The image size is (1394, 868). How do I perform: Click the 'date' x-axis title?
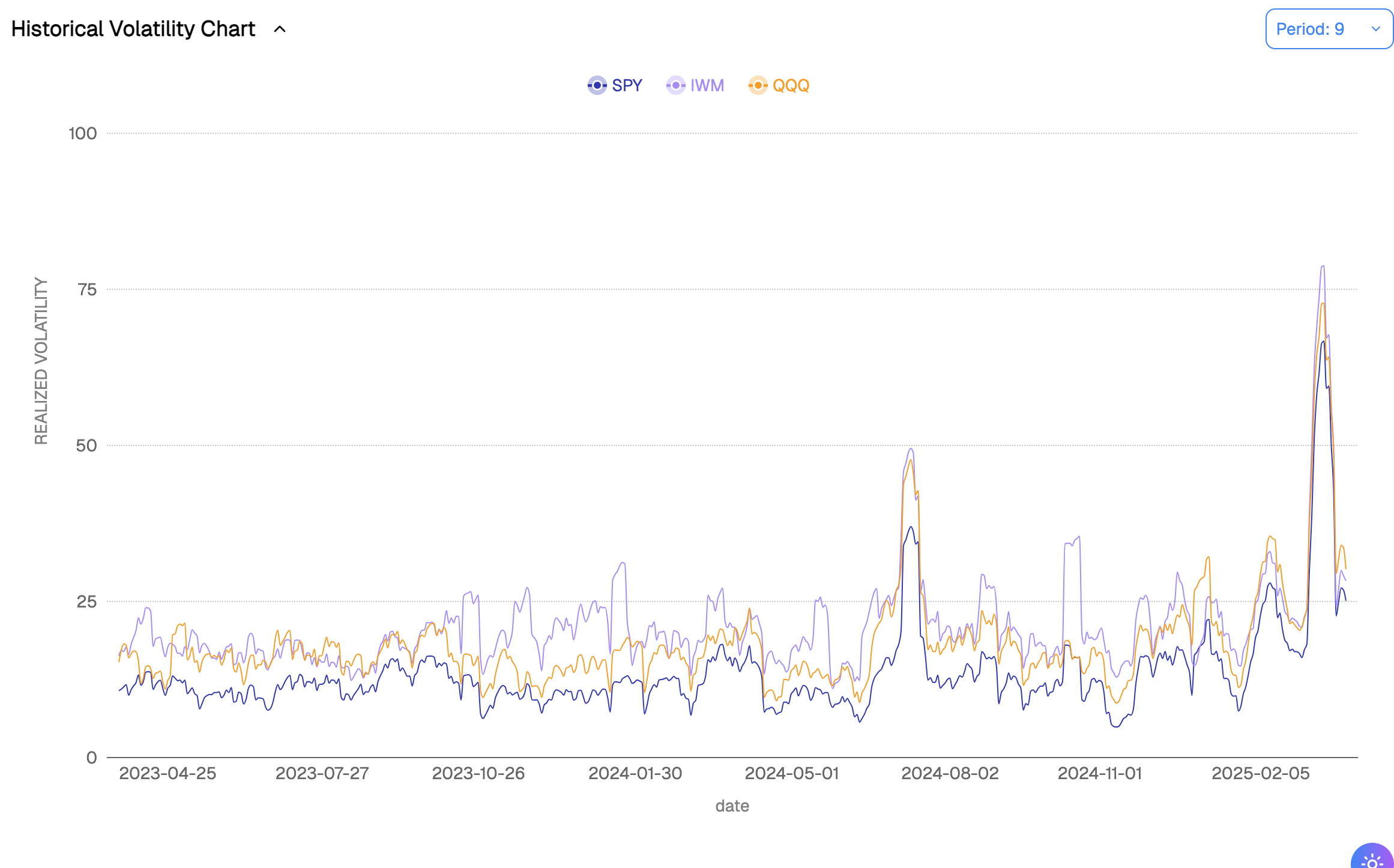(732, 806)
